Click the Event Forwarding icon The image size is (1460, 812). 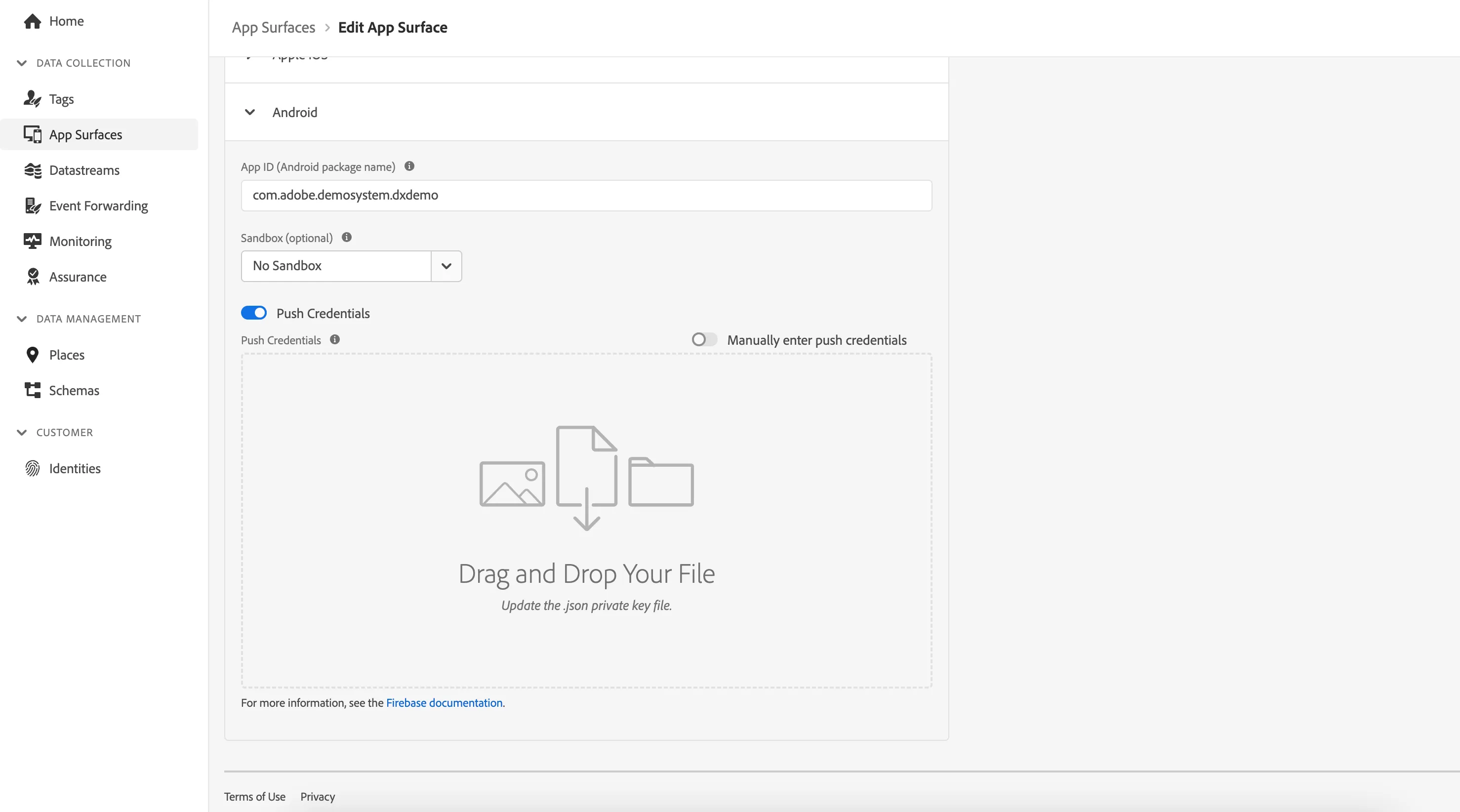(32, 205)
